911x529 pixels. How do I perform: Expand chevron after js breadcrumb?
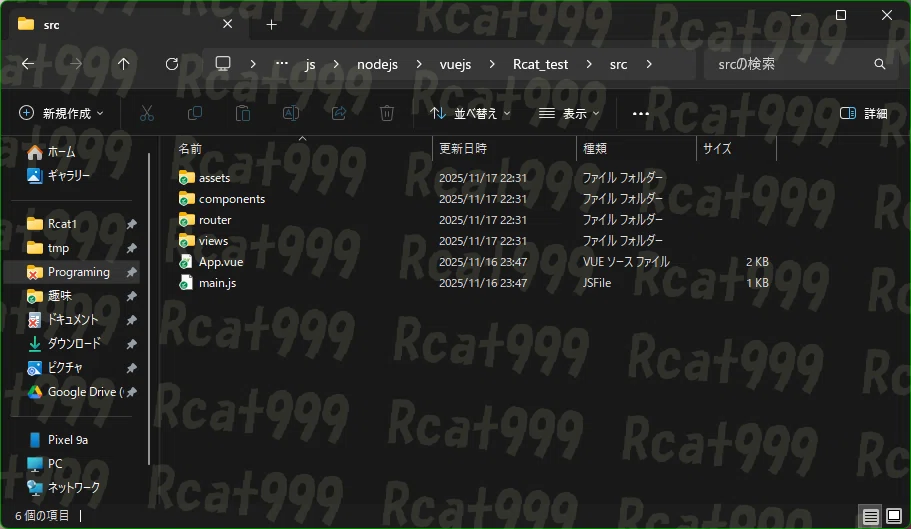coord(336,64)
